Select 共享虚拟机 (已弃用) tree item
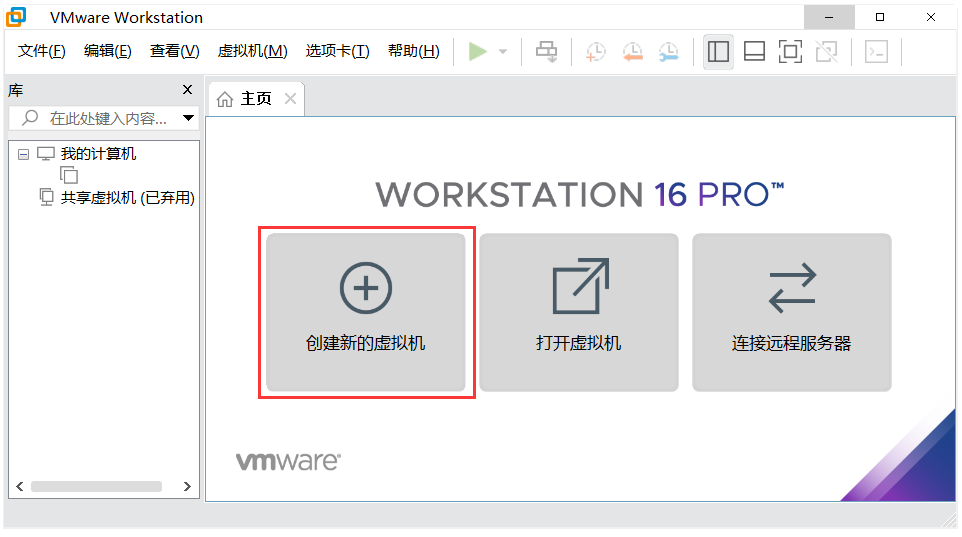The width and height of the screenshot is (962, 537). tap(128, 198)
